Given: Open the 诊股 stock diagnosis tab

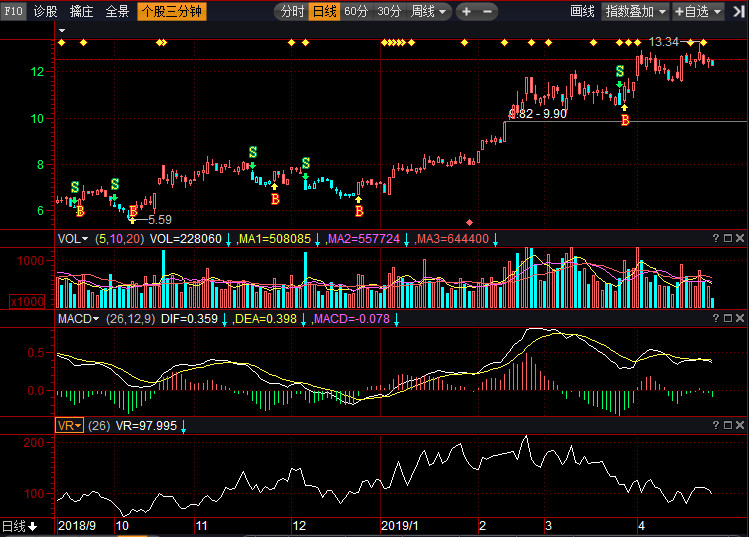Looking at the screenshot, I should [45, 12].
